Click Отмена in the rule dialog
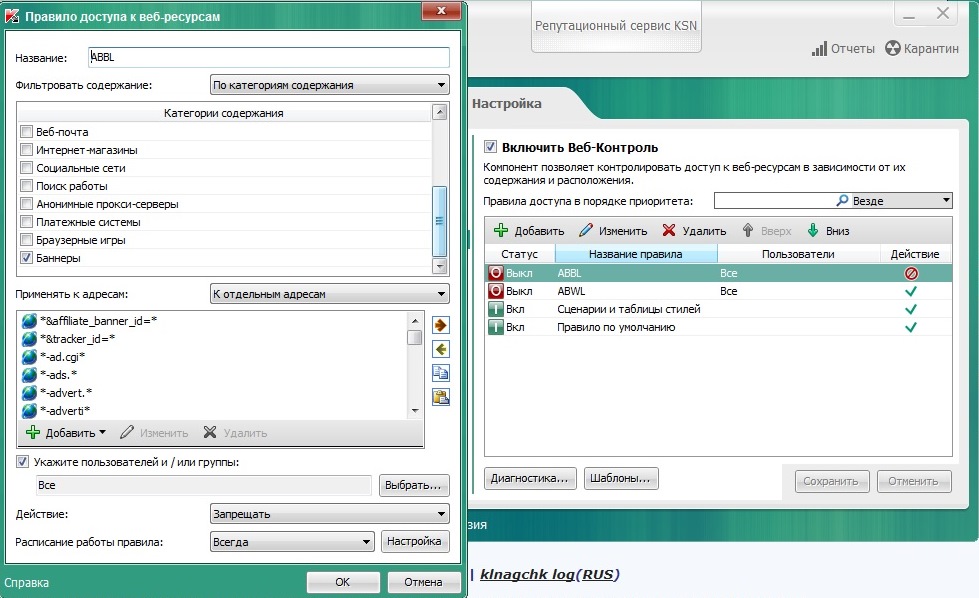The width and height of the screenshot is (979, 598). point(423,582)
